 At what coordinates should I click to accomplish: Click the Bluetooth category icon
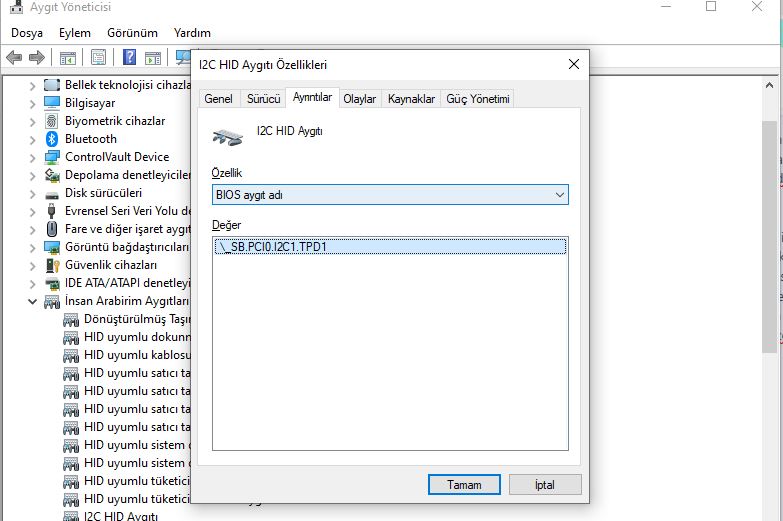pos(52,139)
